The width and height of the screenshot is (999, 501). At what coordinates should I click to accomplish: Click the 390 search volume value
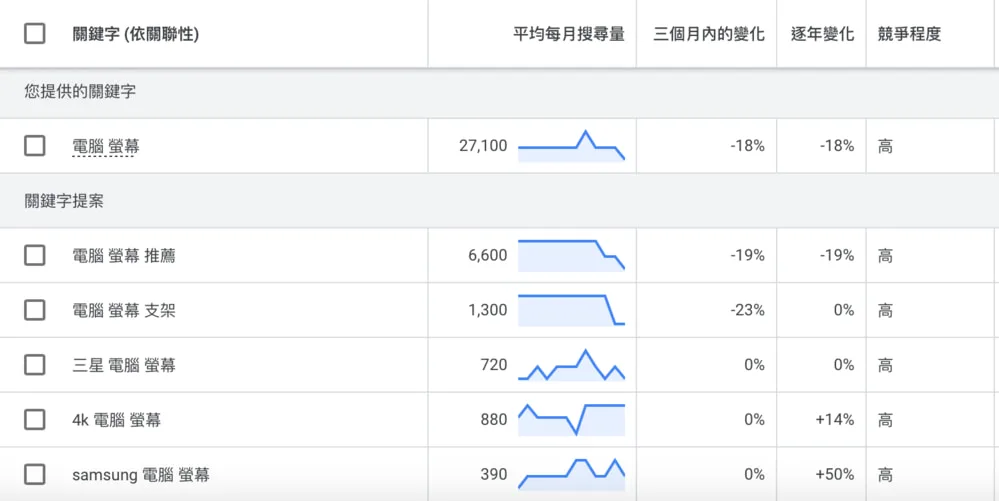coord(494,475)
